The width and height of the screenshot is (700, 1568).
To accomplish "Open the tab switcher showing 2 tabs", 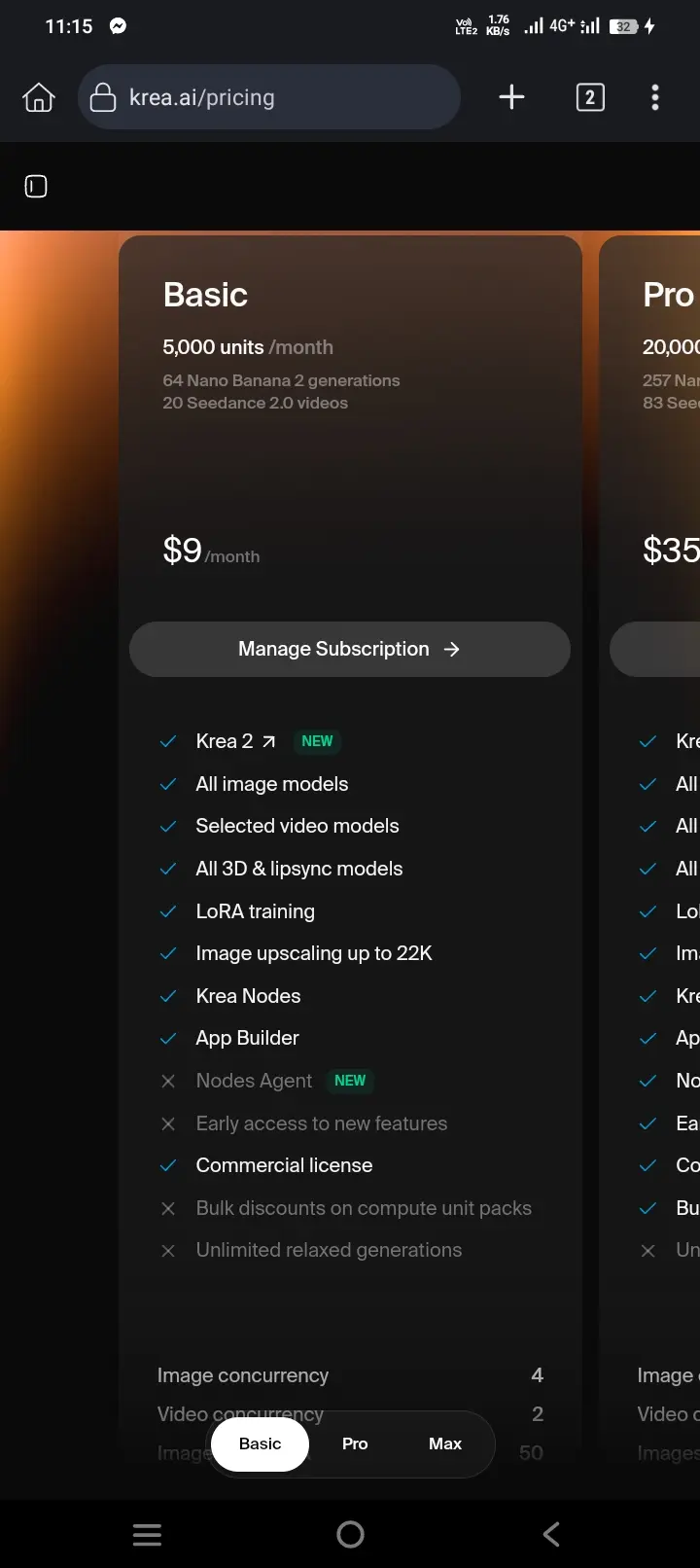I will (x=590, y=97).
